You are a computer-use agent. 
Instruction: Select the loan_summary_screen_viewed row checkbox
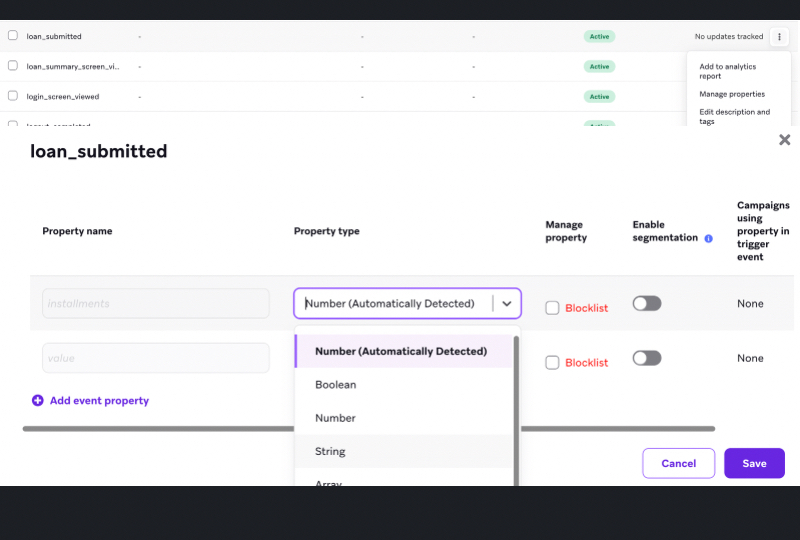pyautogui.click(x=13, y=66)
